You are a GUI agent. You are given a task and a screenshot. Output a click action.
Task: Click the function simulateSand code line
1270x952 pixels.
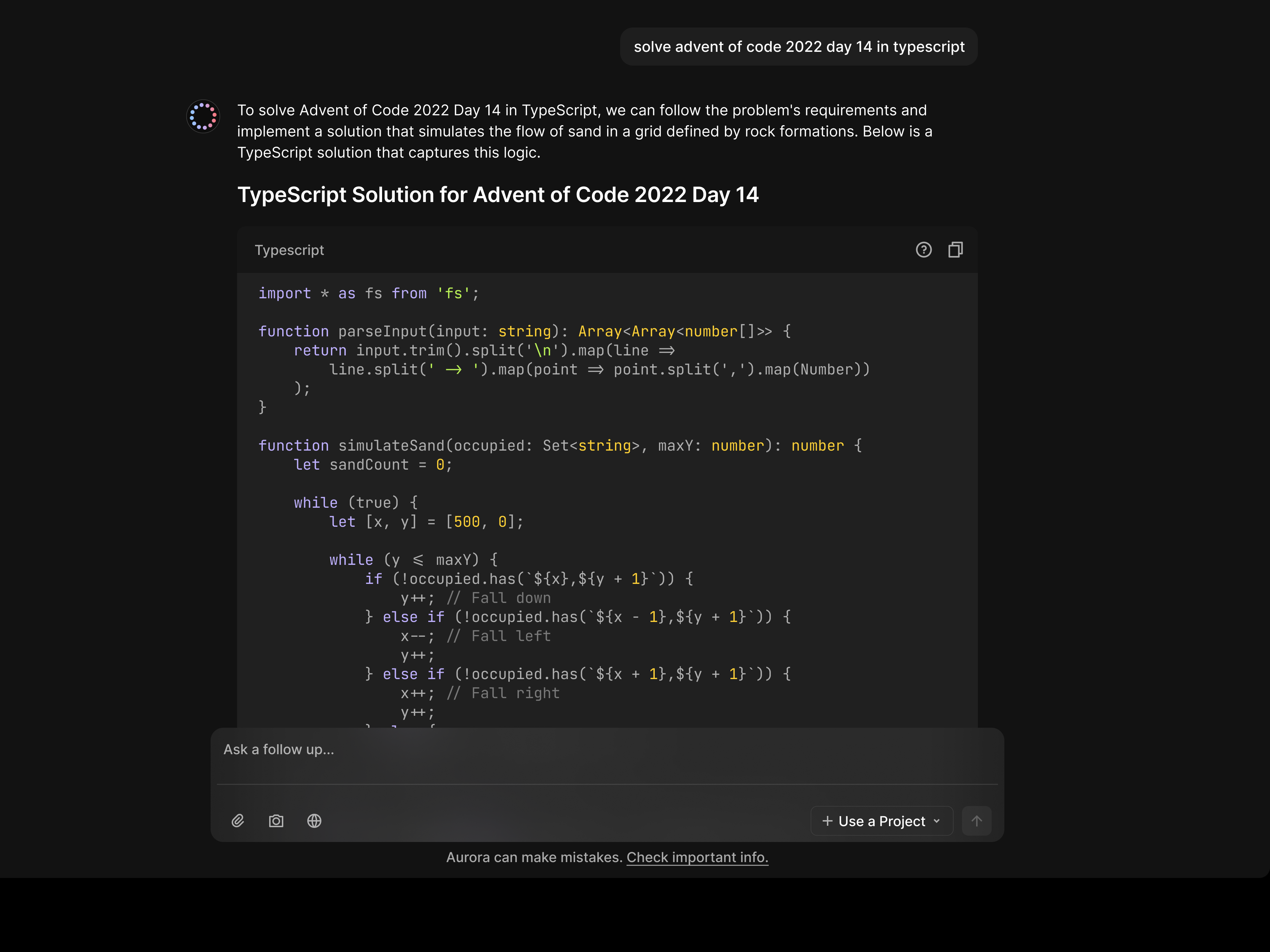[x=560, y=445]
